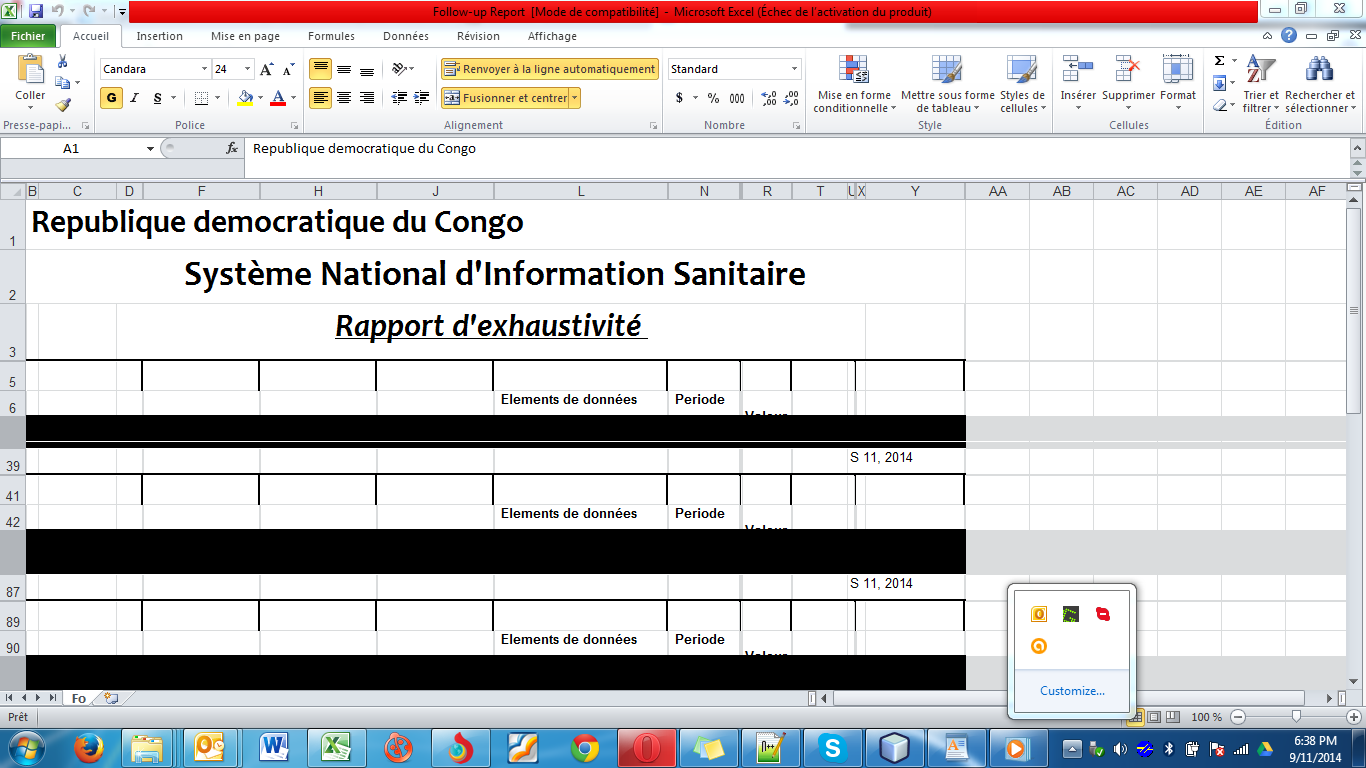Screen dimensions: 1366x768
Task: Click the center horizontal alignment icon
Action: (x=344, y=98)
